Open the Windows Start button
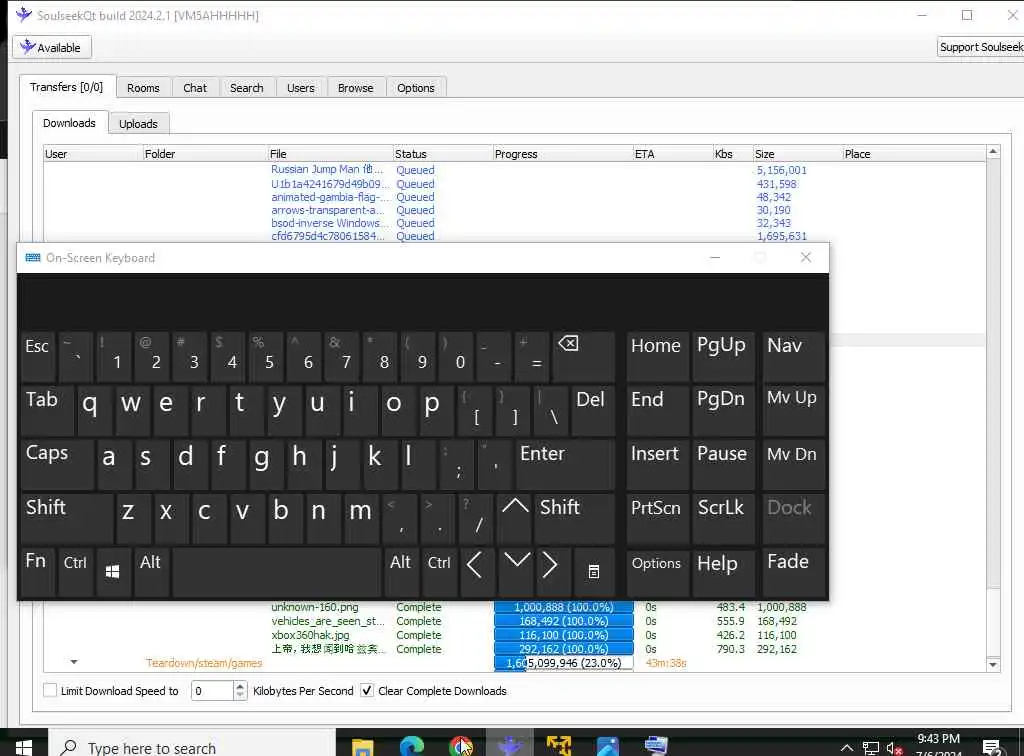1024x756 pixels. (24, 746)
